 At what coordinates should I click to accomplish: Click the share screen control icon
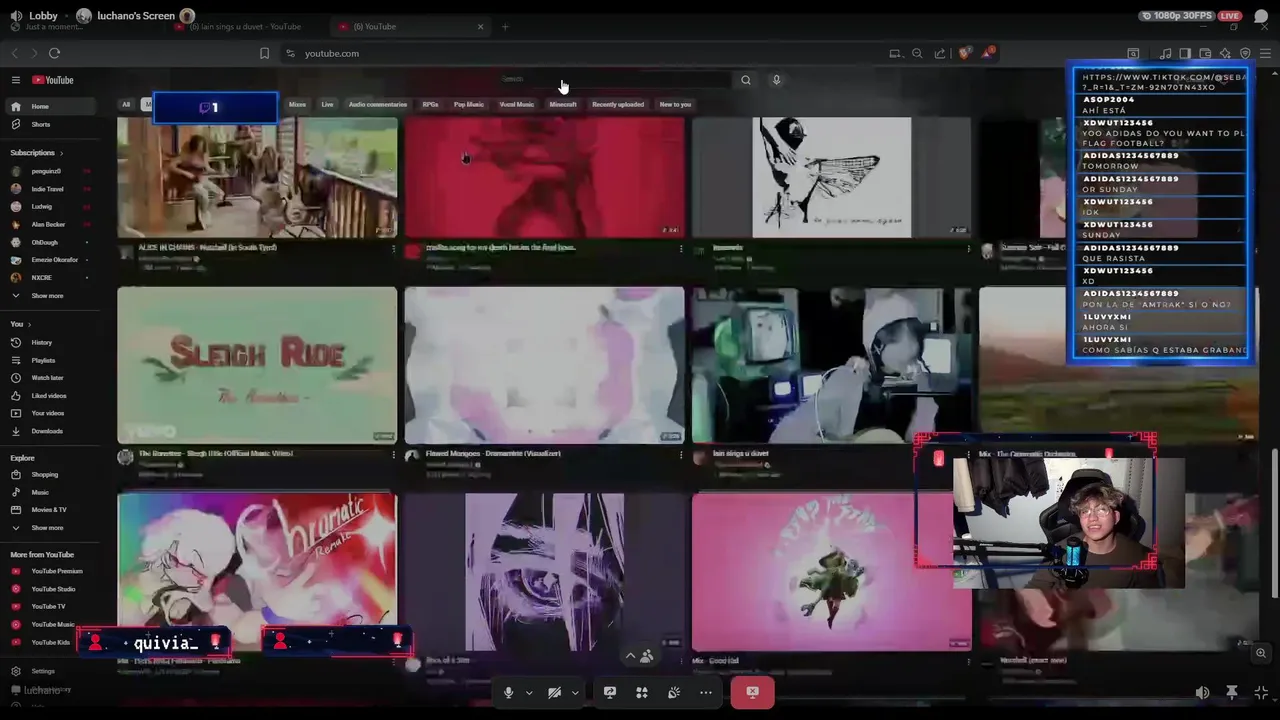click(609, 692)
